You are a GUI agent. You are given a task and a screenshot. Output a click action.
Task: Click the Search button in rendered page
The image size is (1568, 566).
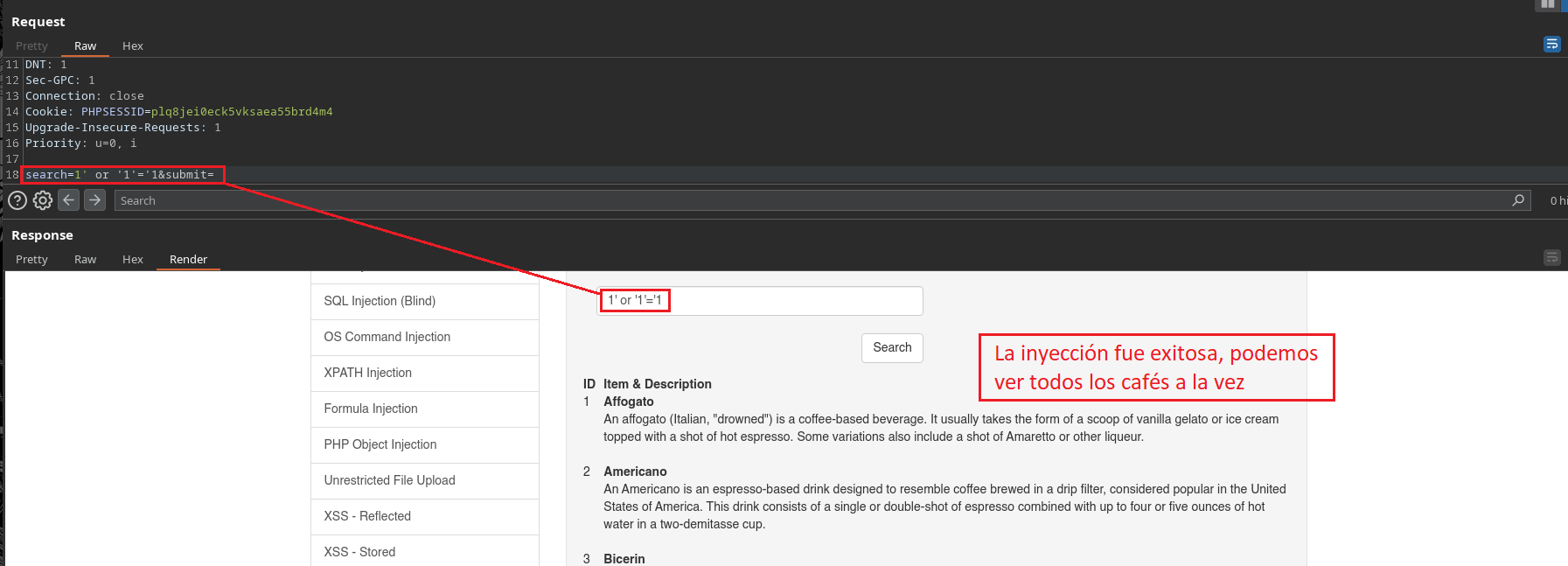pos(892,347)
